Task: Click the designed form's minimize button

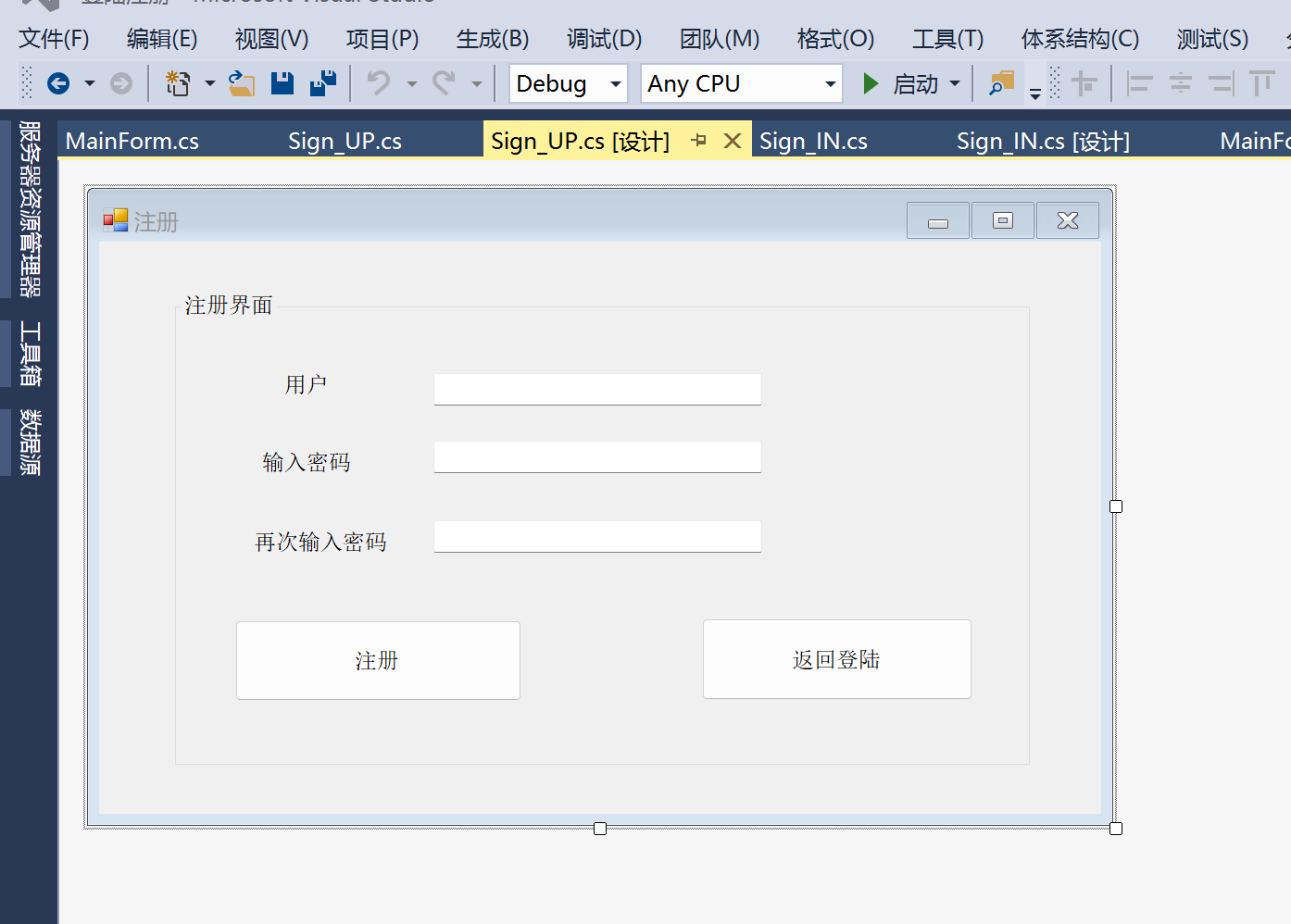Action: tap(938, 220)
